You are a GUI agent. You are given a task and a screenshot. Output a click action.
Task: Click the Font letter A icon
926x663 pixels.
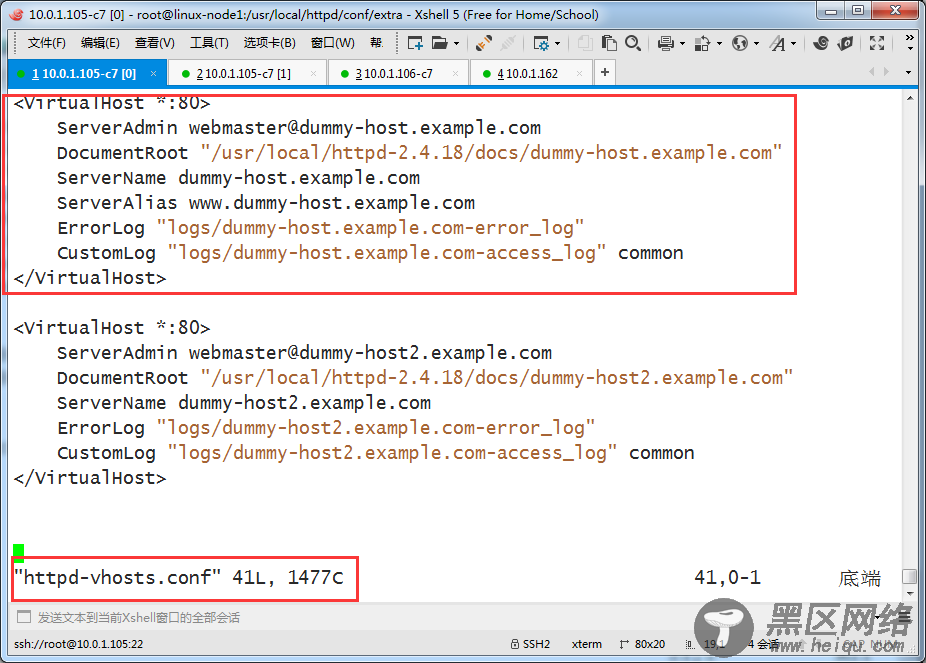point(777,43)
